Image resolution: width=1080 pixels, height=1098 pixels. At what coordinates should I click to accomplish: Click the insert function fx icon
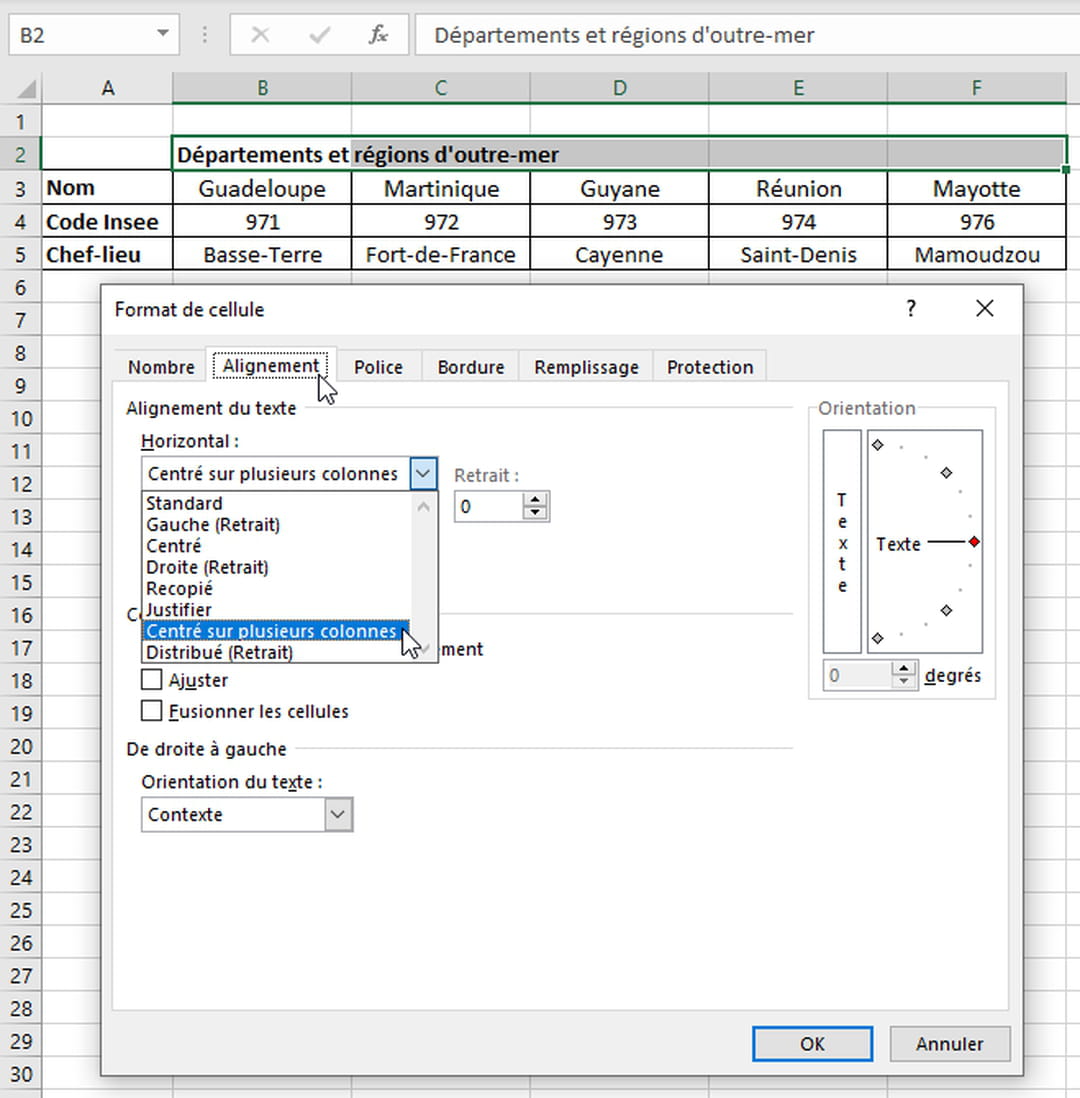point(378,34)
